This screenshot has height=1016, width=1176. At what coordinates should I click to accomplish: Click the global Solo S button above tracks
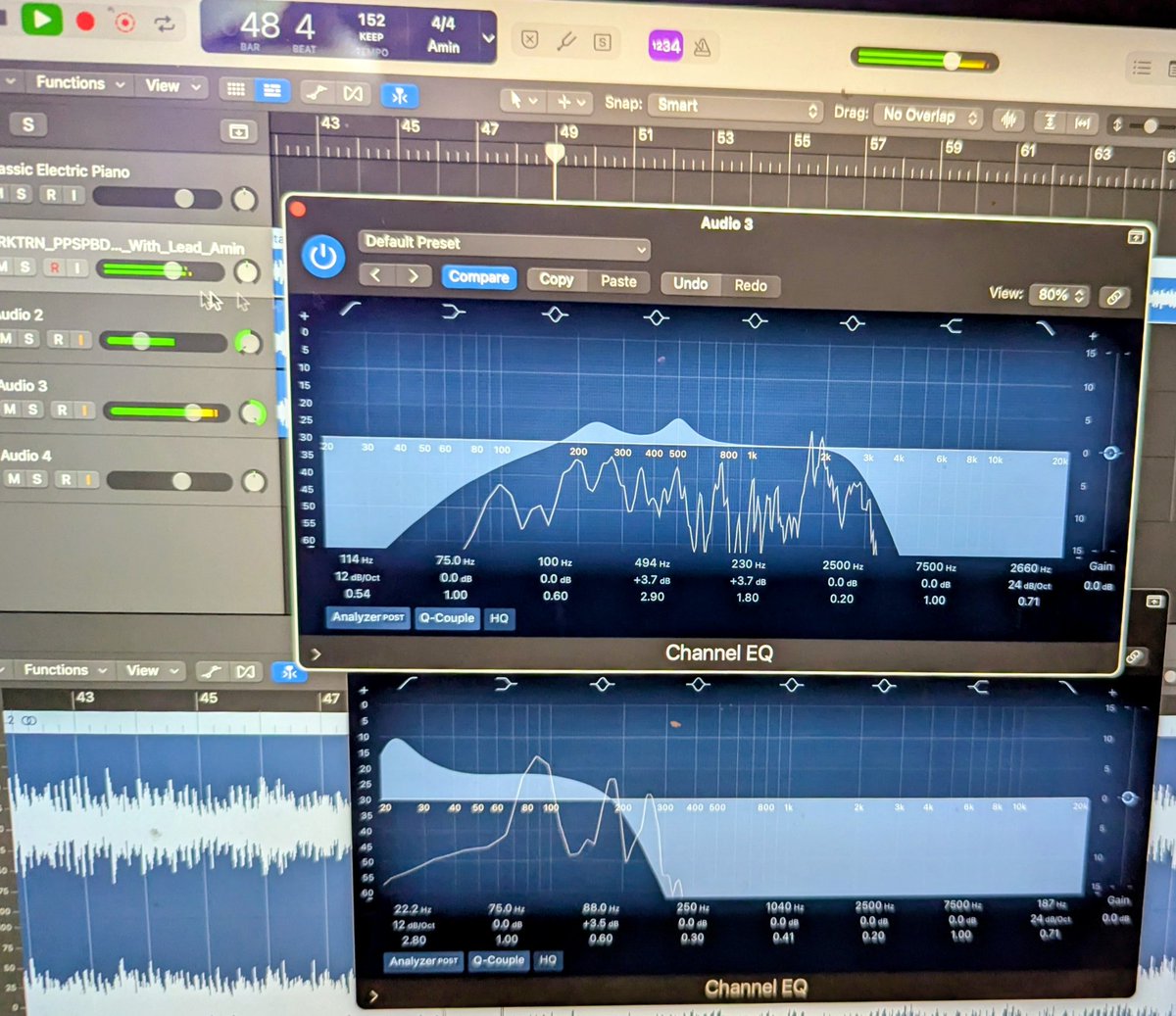[x=27, y=123]
